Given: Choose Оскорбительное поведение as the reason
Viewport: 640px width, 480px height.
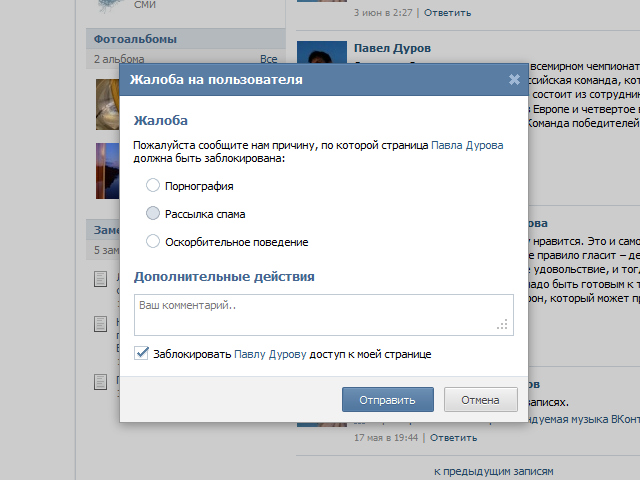Looking at the screenshot, I should click(153, 241).
